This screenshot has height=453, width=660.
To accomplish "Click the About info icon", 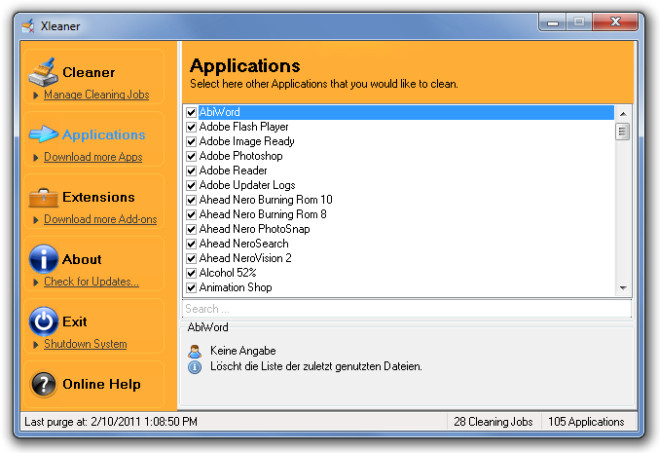I will pos(43,259).
